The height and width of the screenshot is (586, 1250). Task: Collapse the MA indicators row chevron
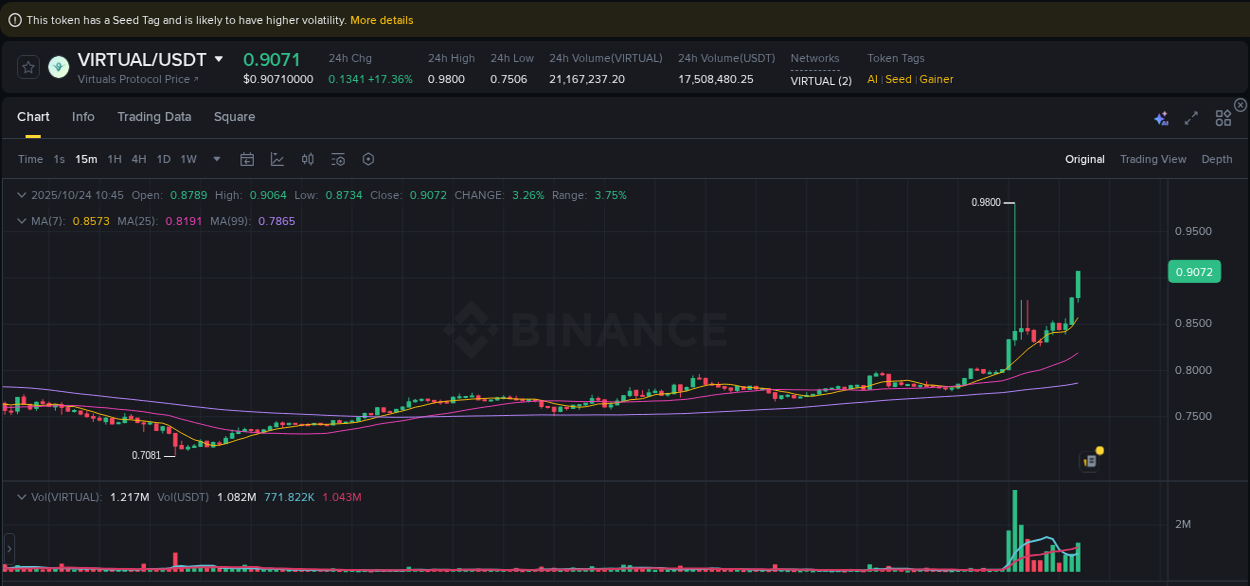tap(22, 220)
